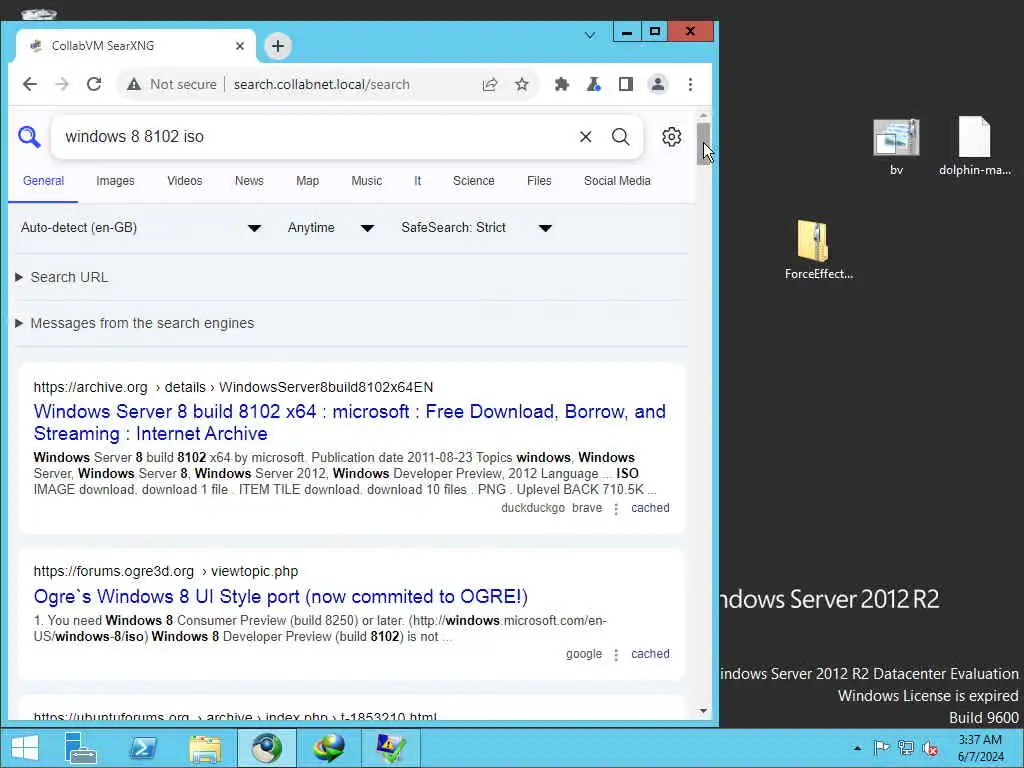The width and height of the screenshot is (1024, 768).
Task: Select the General category tab
Action: pyautogui.click(x=43, y=181)
